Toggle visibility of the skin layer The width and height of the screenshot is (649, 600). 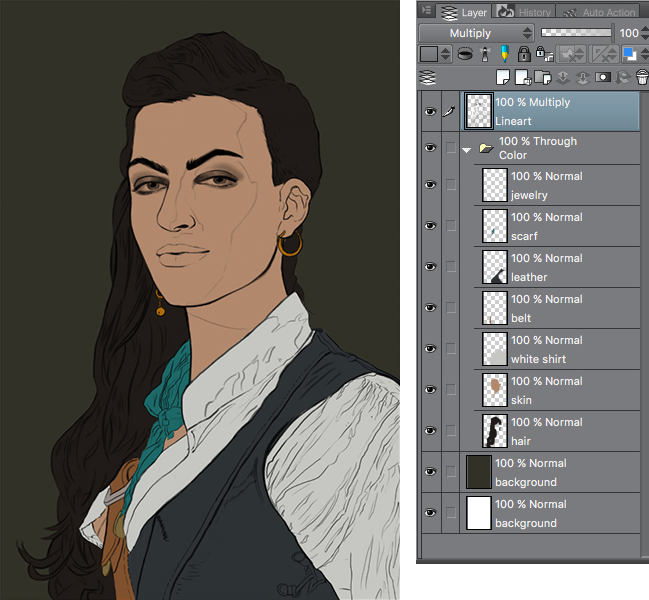(x=430, y=390)
